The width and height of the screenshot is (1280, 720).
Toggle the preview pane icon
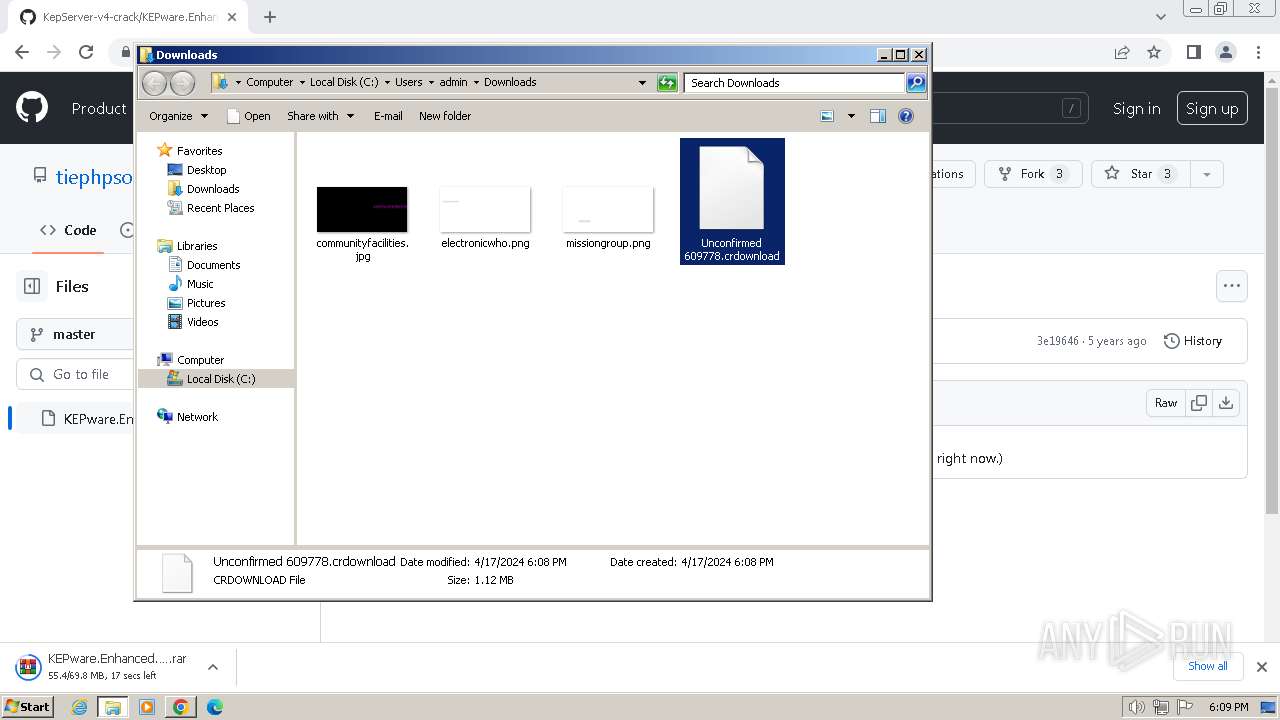[x=878, y=116]
